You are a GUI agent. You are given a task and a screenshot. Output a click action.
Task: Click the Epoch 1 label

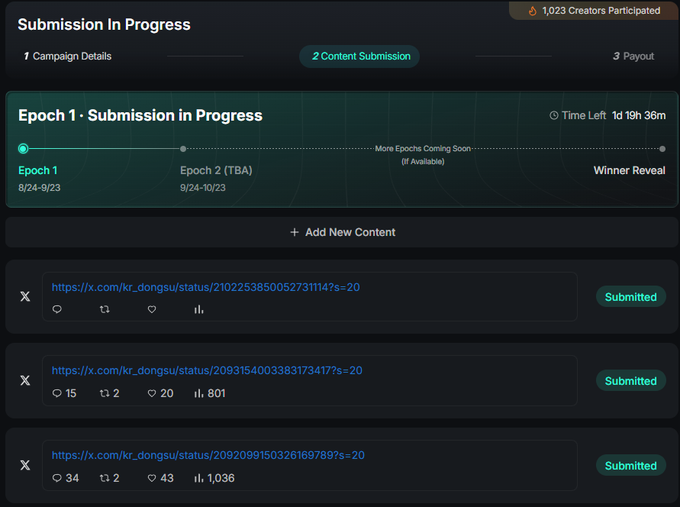click(38, 170)
